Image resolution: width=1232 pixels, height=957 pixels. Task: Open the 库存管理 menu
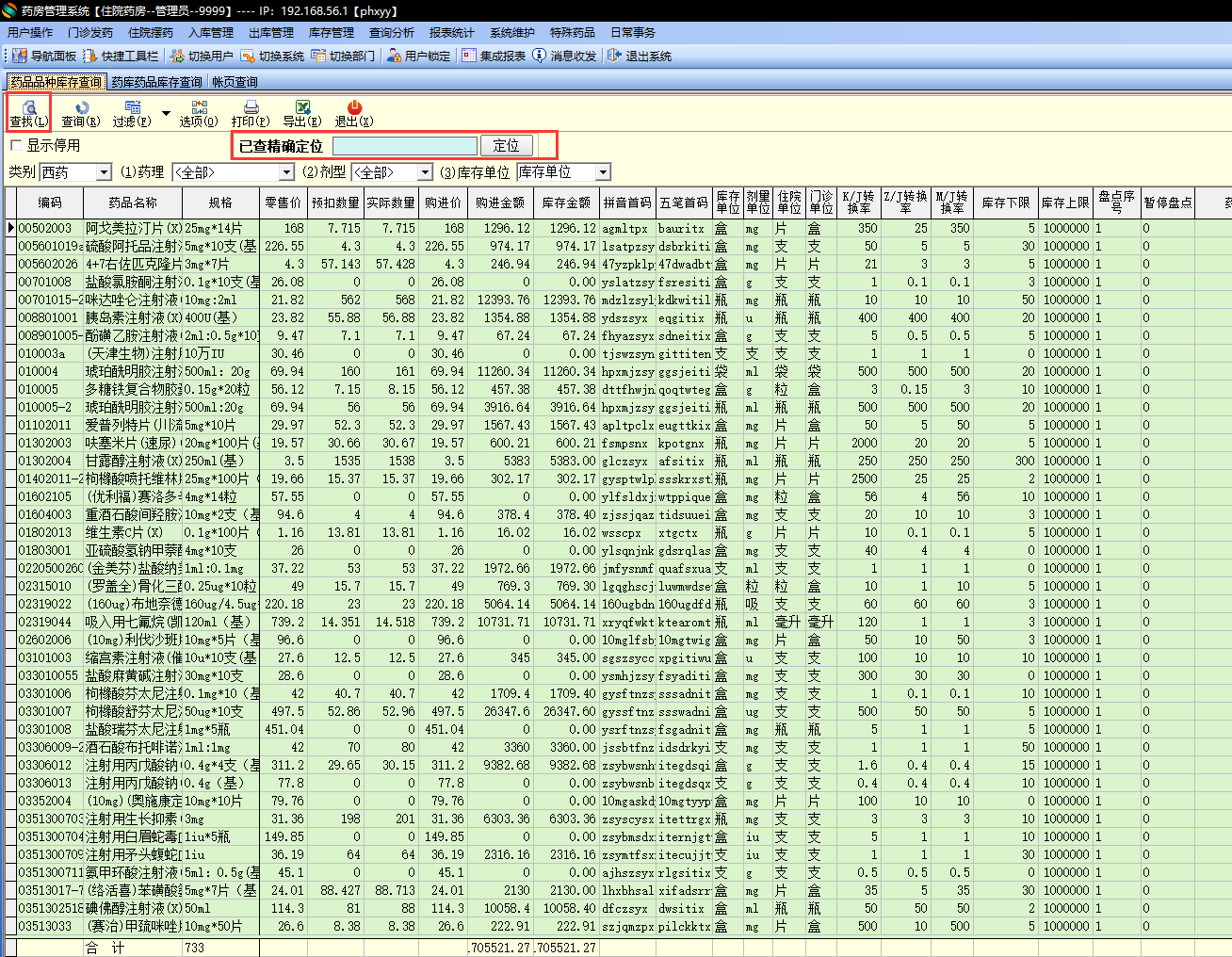(x=332, y=33)
